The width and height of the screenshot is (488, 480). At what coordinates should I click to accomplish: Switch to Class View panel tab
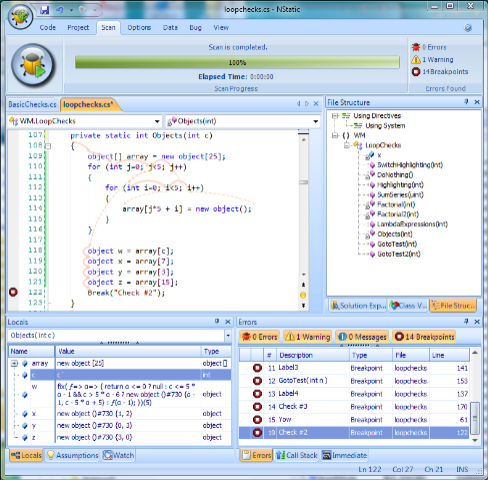409,305
